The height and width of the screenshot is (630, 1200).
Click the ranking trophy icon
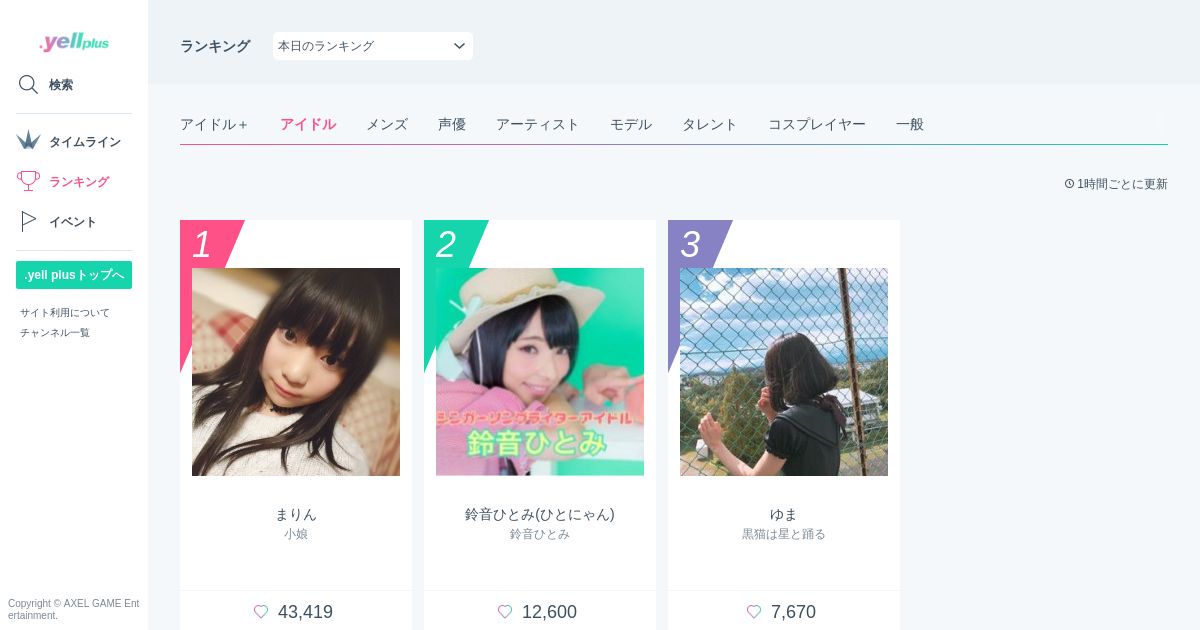click(x=28, y=181)
